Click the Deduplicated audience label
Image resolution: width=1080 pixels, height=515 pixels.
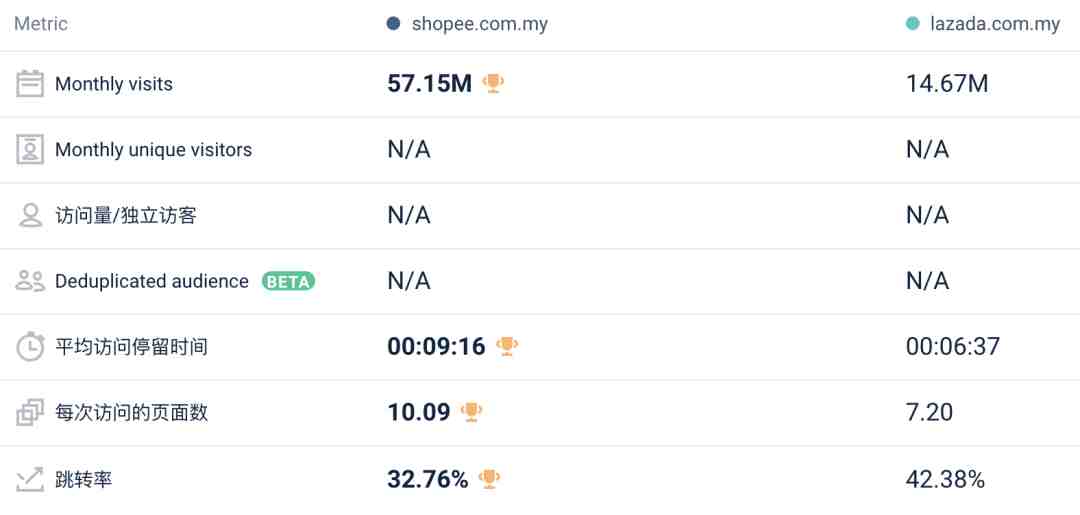[152, 281]
